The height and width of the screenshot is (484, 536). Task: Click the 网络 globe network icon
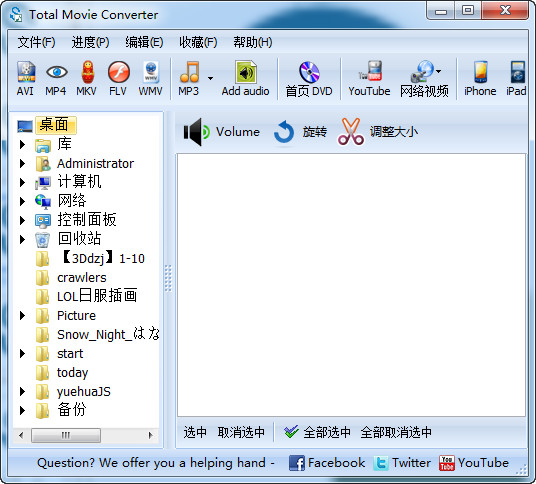(43, 202)
